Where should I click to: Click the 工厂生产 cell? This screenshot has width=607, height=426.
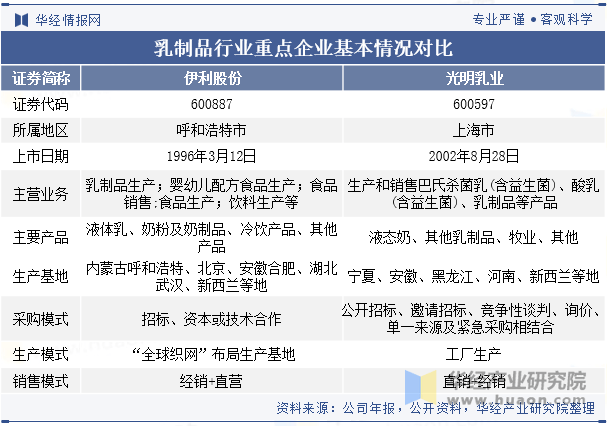click(x=474, y=354)
